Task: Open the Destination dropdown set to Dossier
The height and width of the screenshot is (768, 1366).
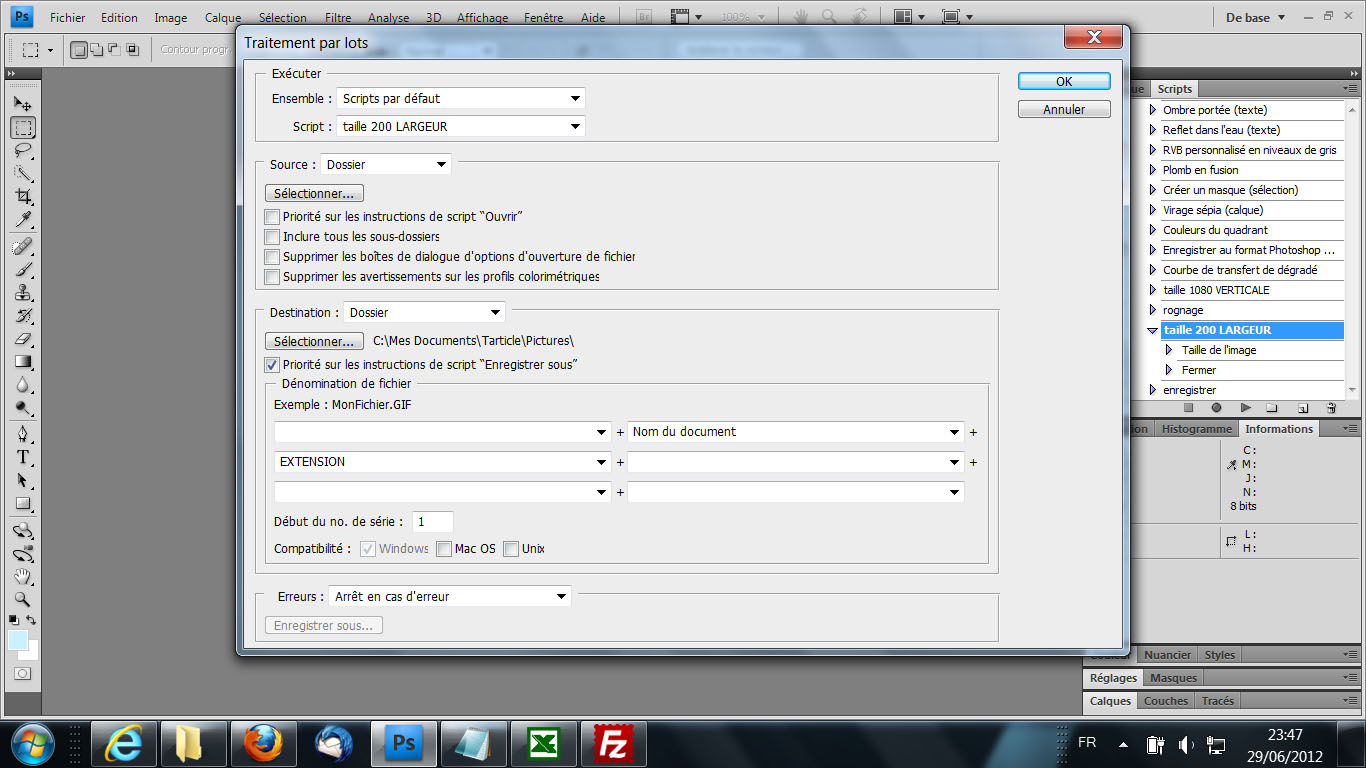Action: (424, 313)
